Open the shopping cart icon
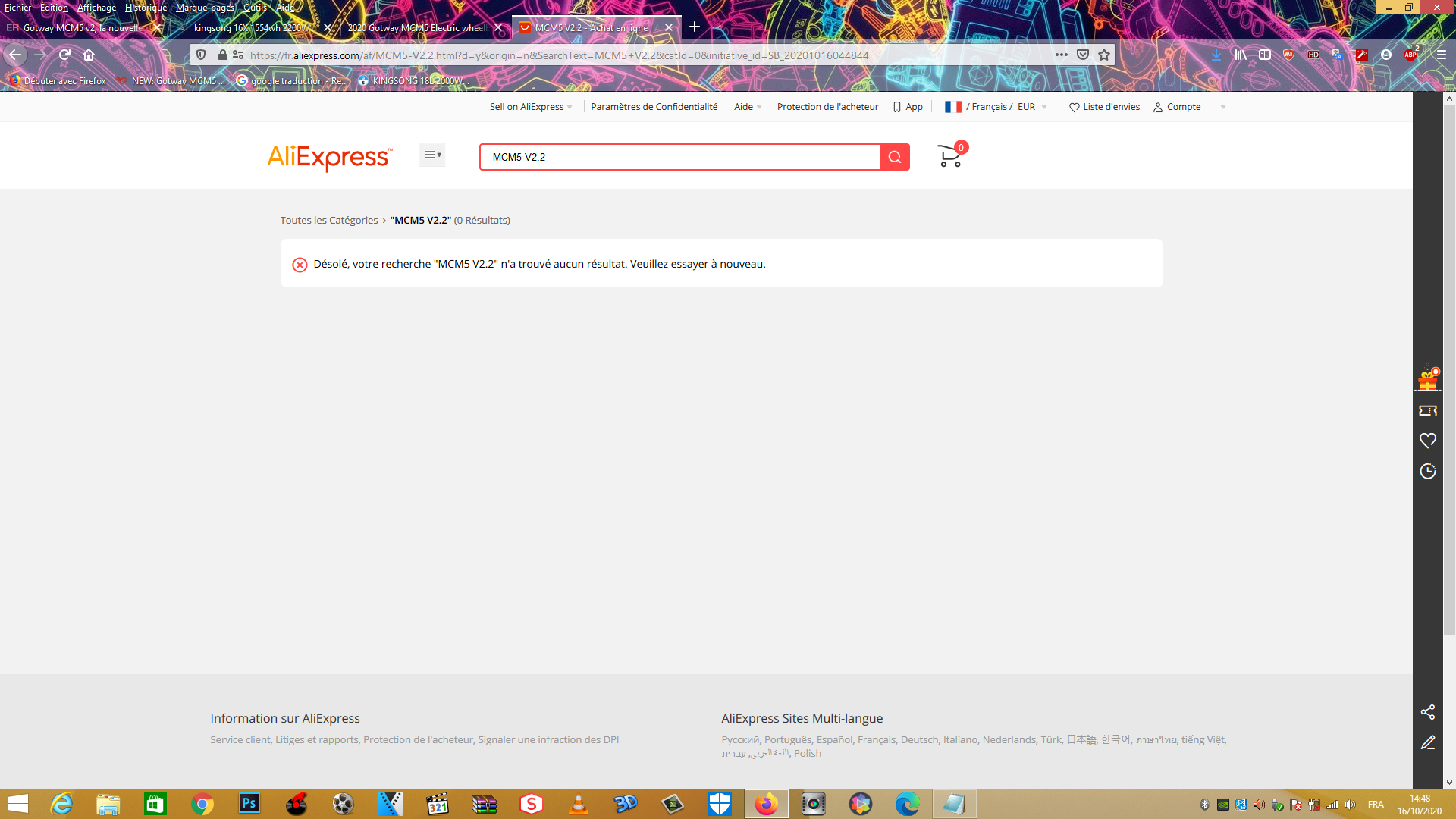 [950, 155]
